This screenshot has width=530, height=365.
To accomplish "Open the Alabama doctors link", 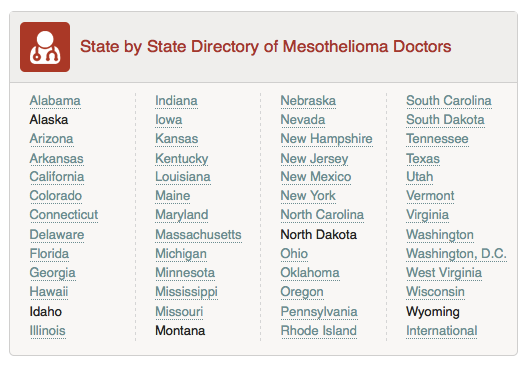I will tap(55, 101).
